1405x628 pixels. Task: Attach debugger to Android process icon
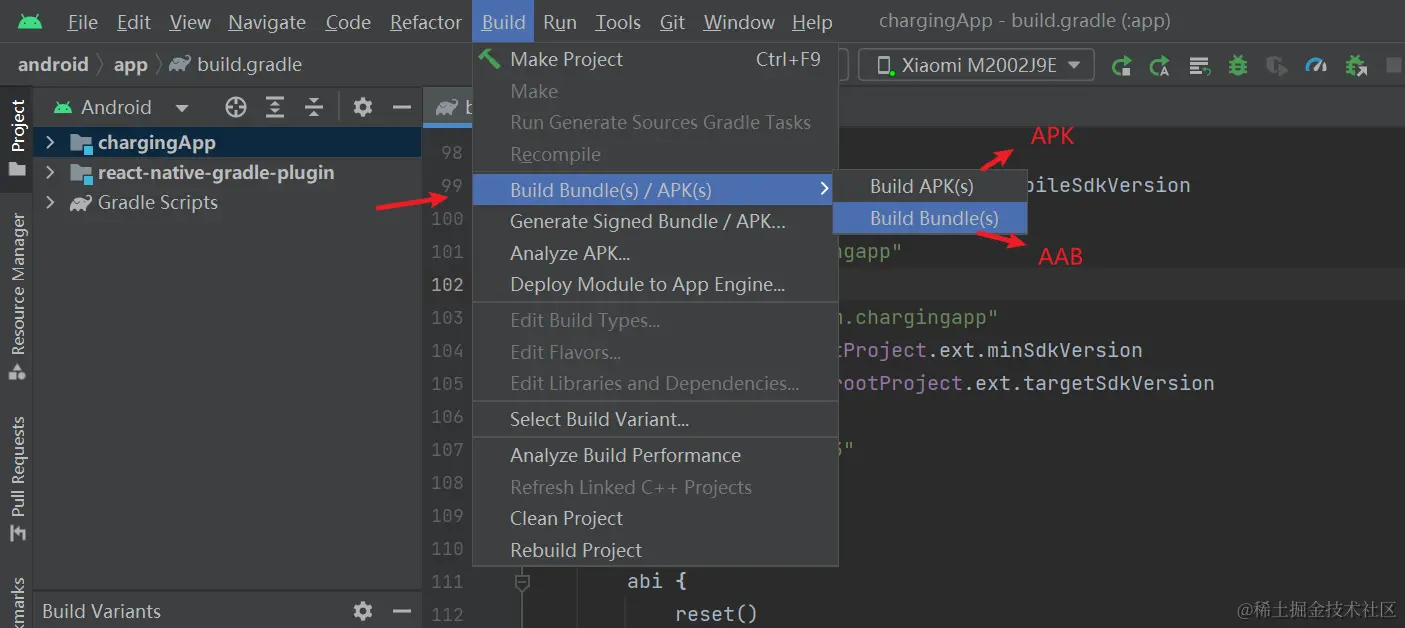click(x=1356, y=66)
